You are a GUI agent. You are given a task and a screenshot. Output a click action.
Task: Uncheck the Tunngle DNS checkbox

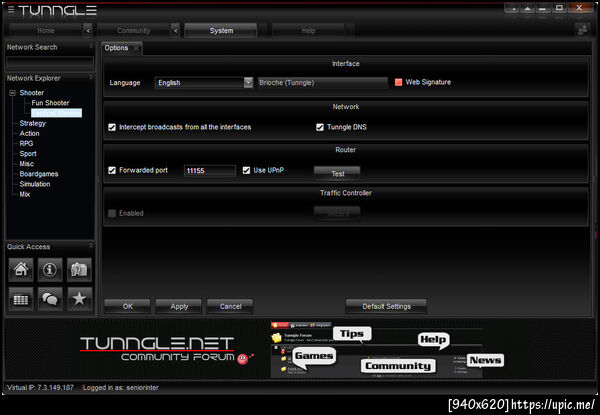coord(320,127)
